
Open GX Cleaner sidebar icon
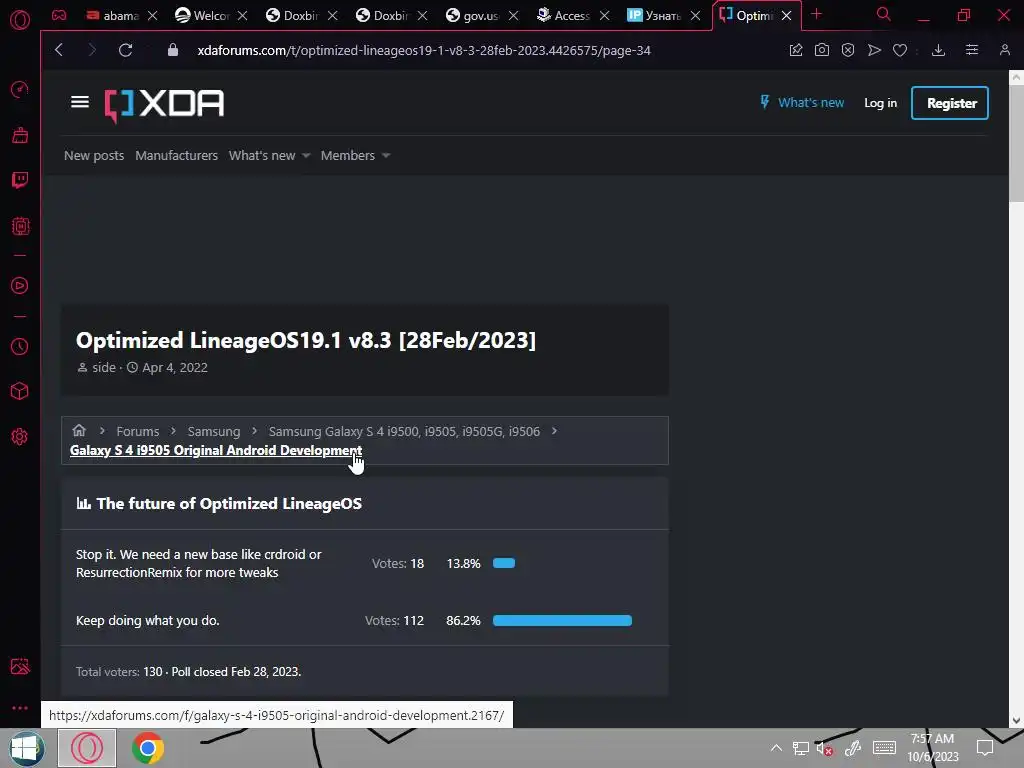click(x=20, y=135)
